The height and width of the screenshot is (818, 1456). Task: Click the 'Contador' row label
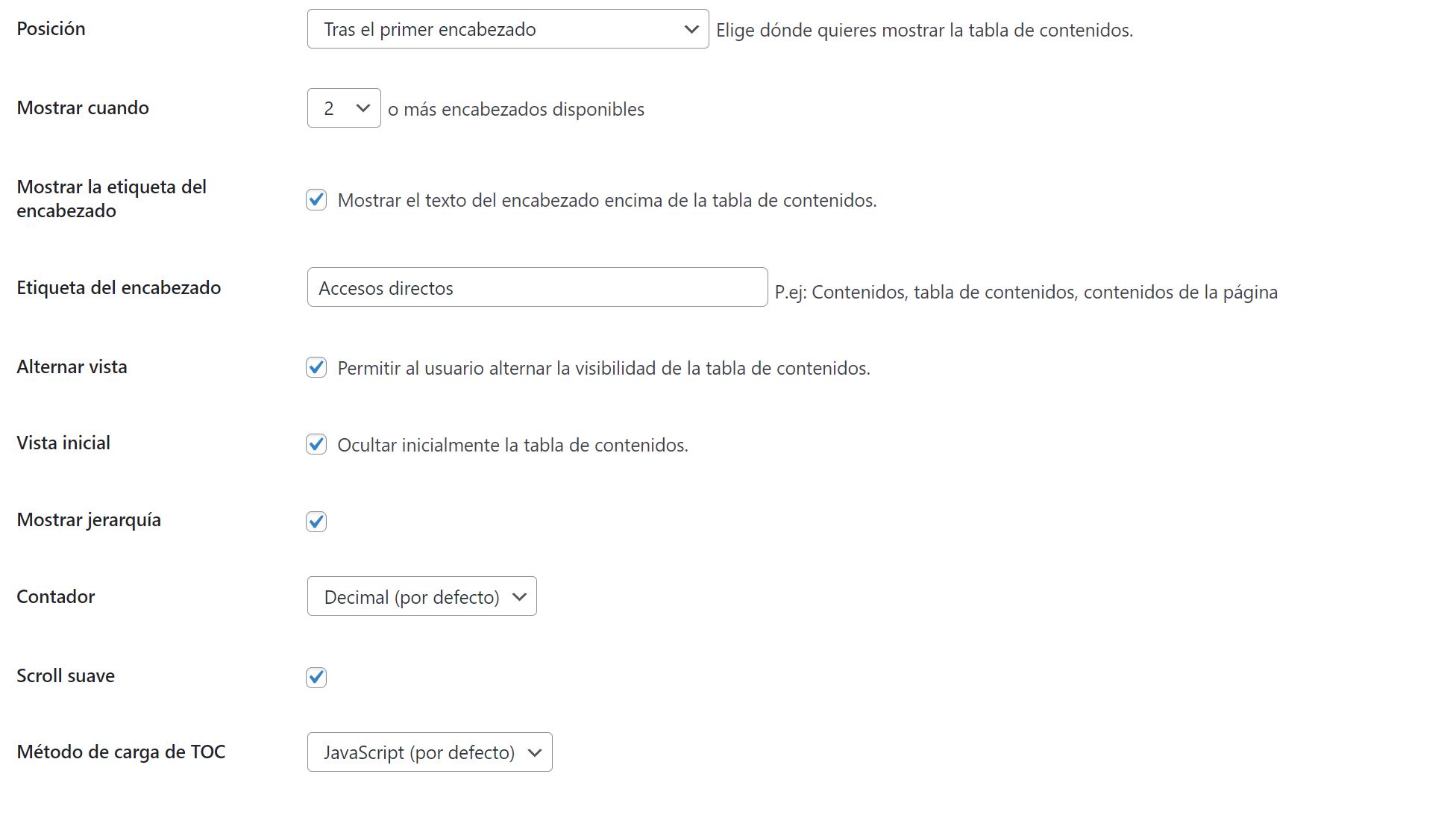(56, 597)
